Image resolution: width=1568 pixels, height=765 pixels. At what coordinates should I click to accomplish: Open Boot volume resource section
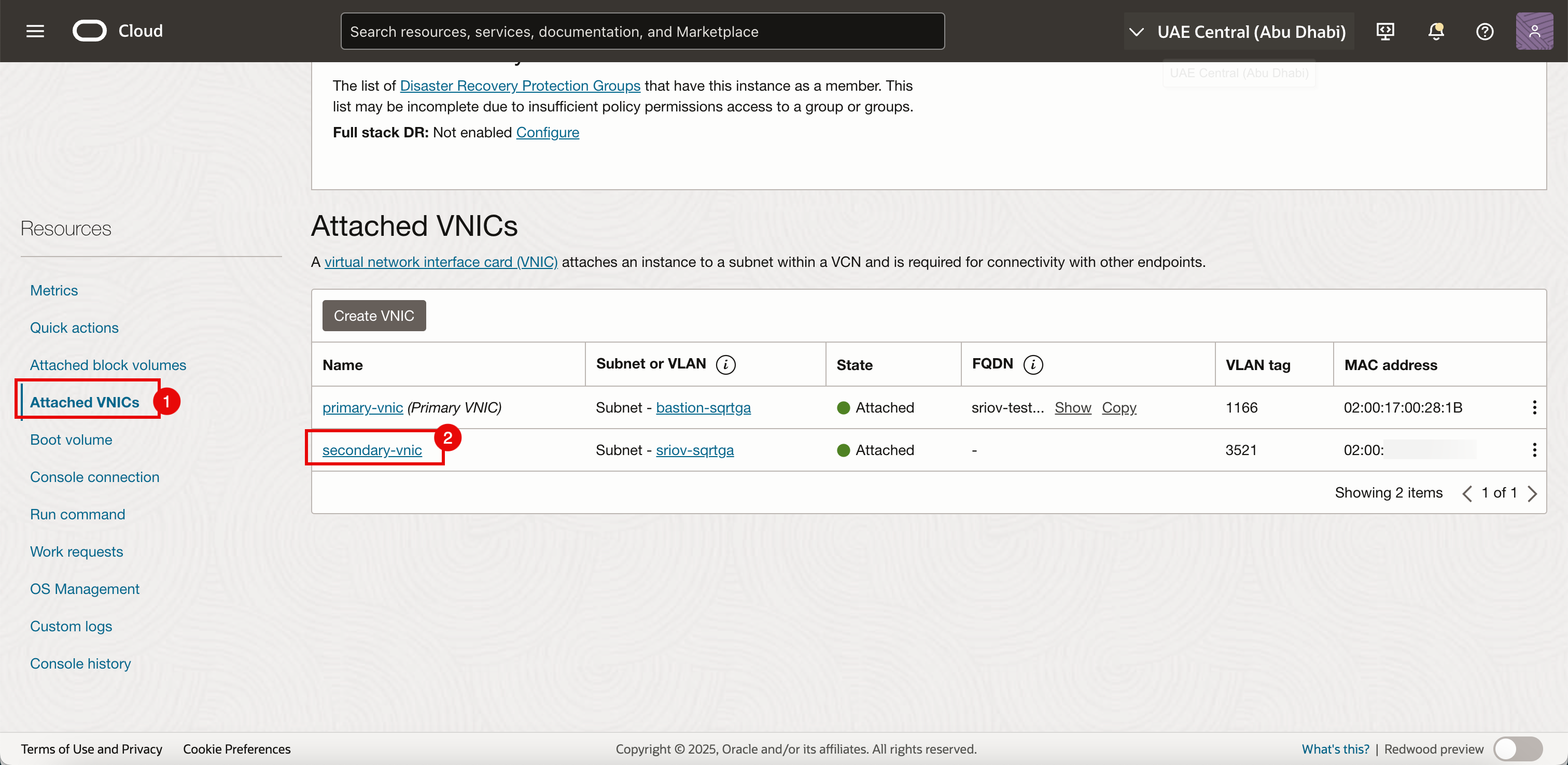(x=71, y=440)
